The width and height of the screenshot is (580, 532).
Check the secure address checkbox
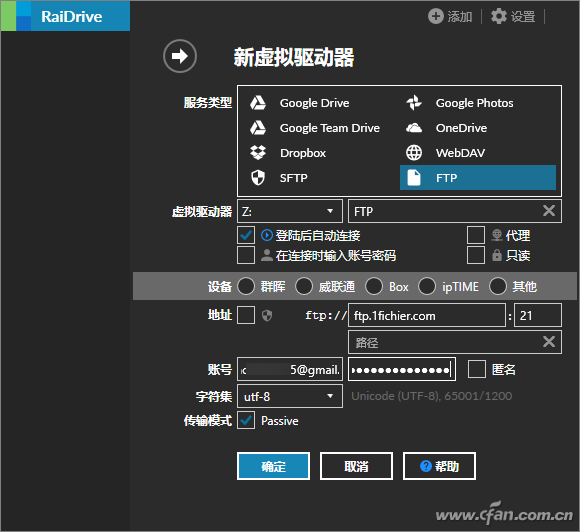click(246, 315)
